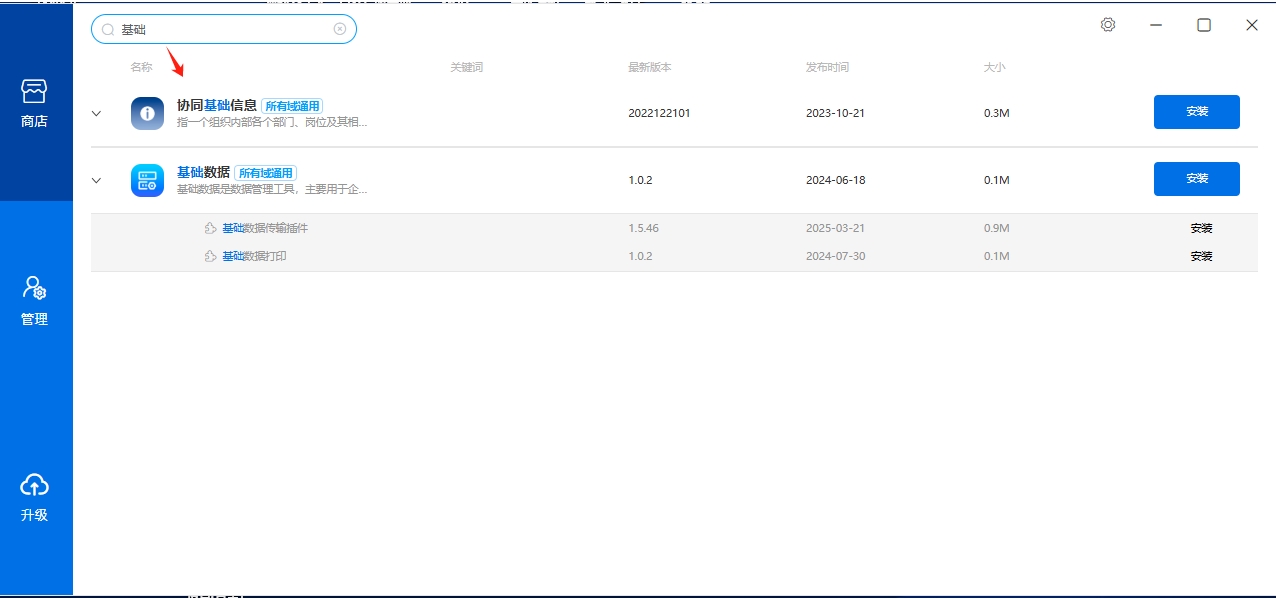
Task: Switch to the 管理 management section
Action: tap(35, 301)
